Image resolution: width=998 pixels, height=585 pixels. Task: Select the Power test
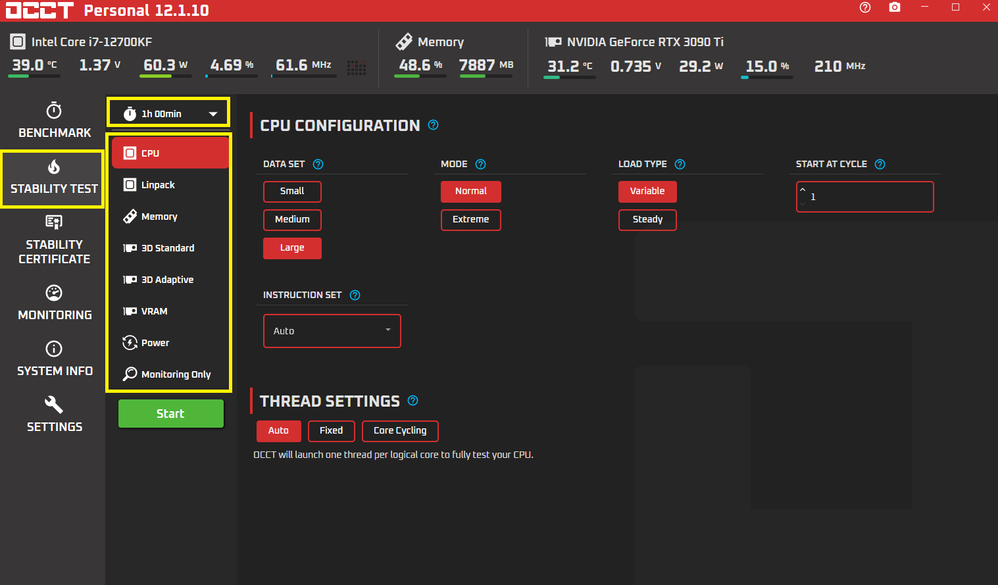point(169,342)
